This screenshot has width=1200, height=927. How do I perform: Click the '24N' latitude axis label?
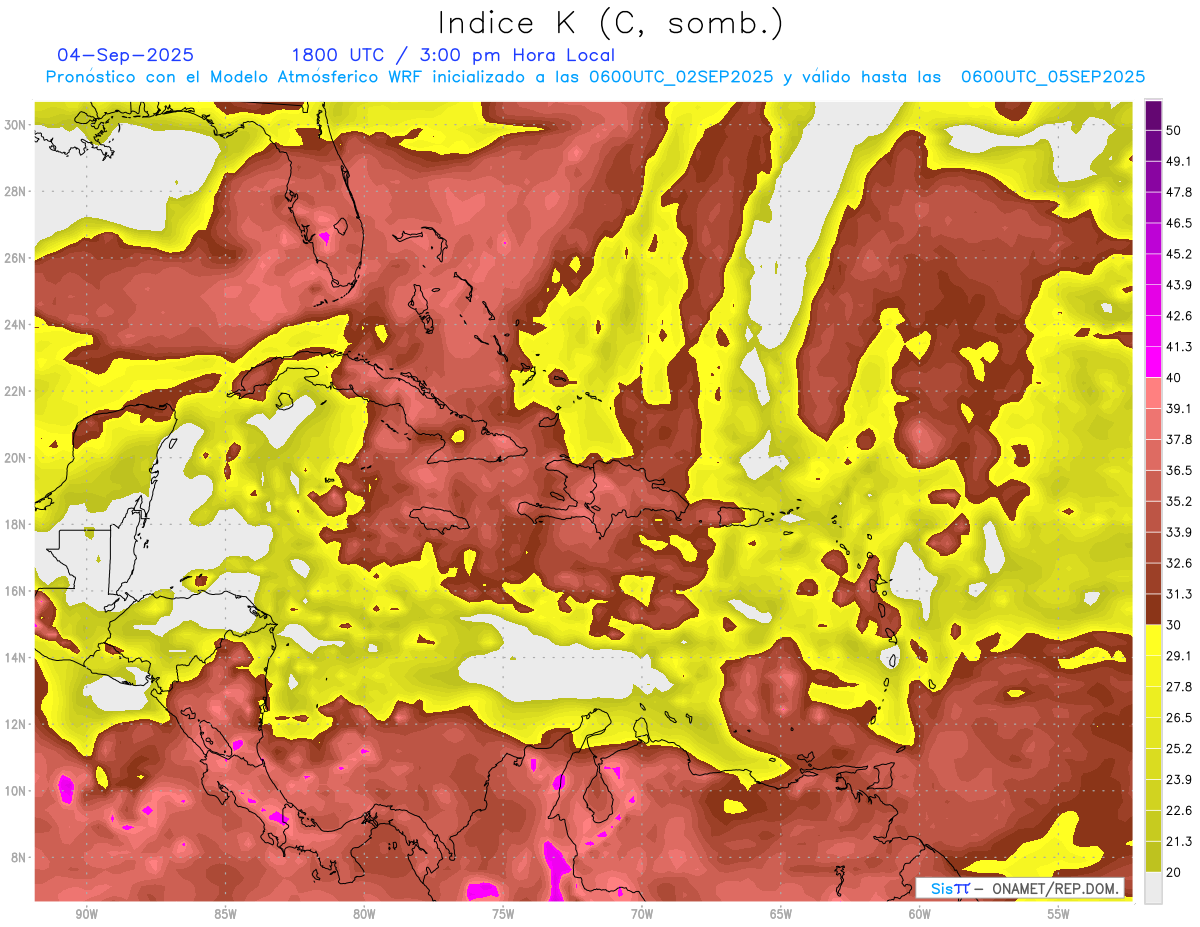(x=15, y=325)
